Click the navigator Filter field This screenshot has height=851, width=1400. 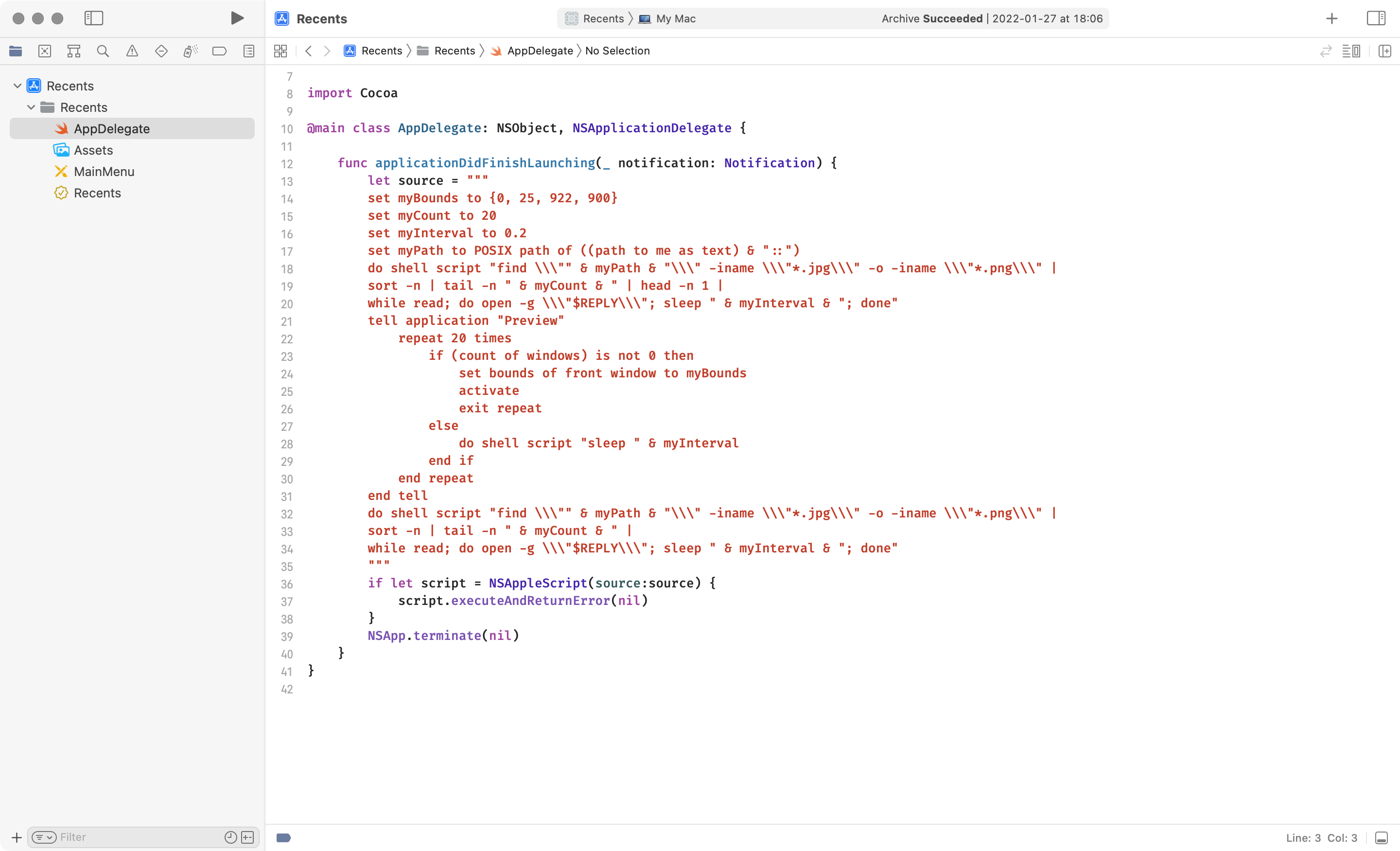pyautogui.click(x=137, y=837)
